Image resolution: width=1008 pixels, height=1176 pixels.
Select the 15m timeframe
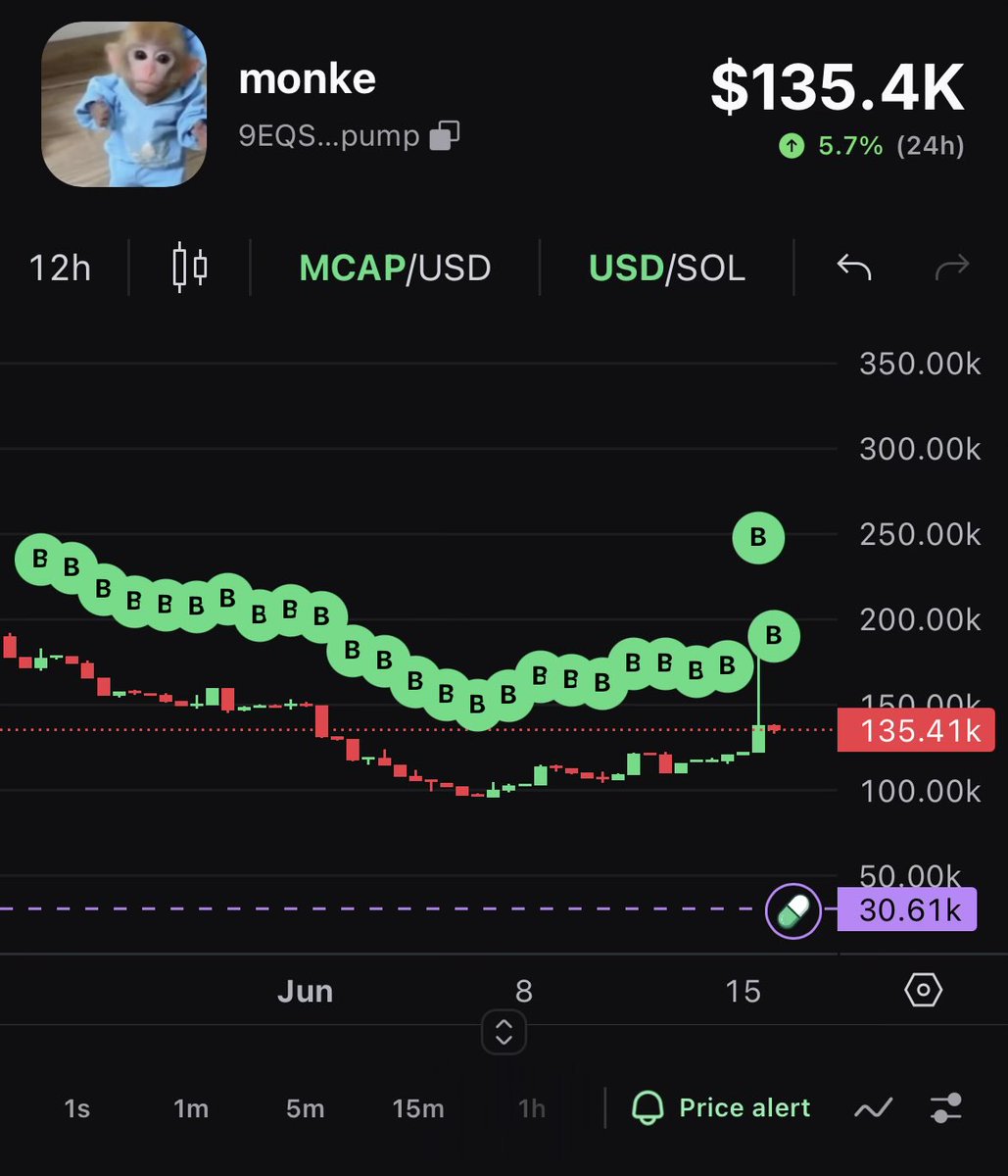[418, 1108]
